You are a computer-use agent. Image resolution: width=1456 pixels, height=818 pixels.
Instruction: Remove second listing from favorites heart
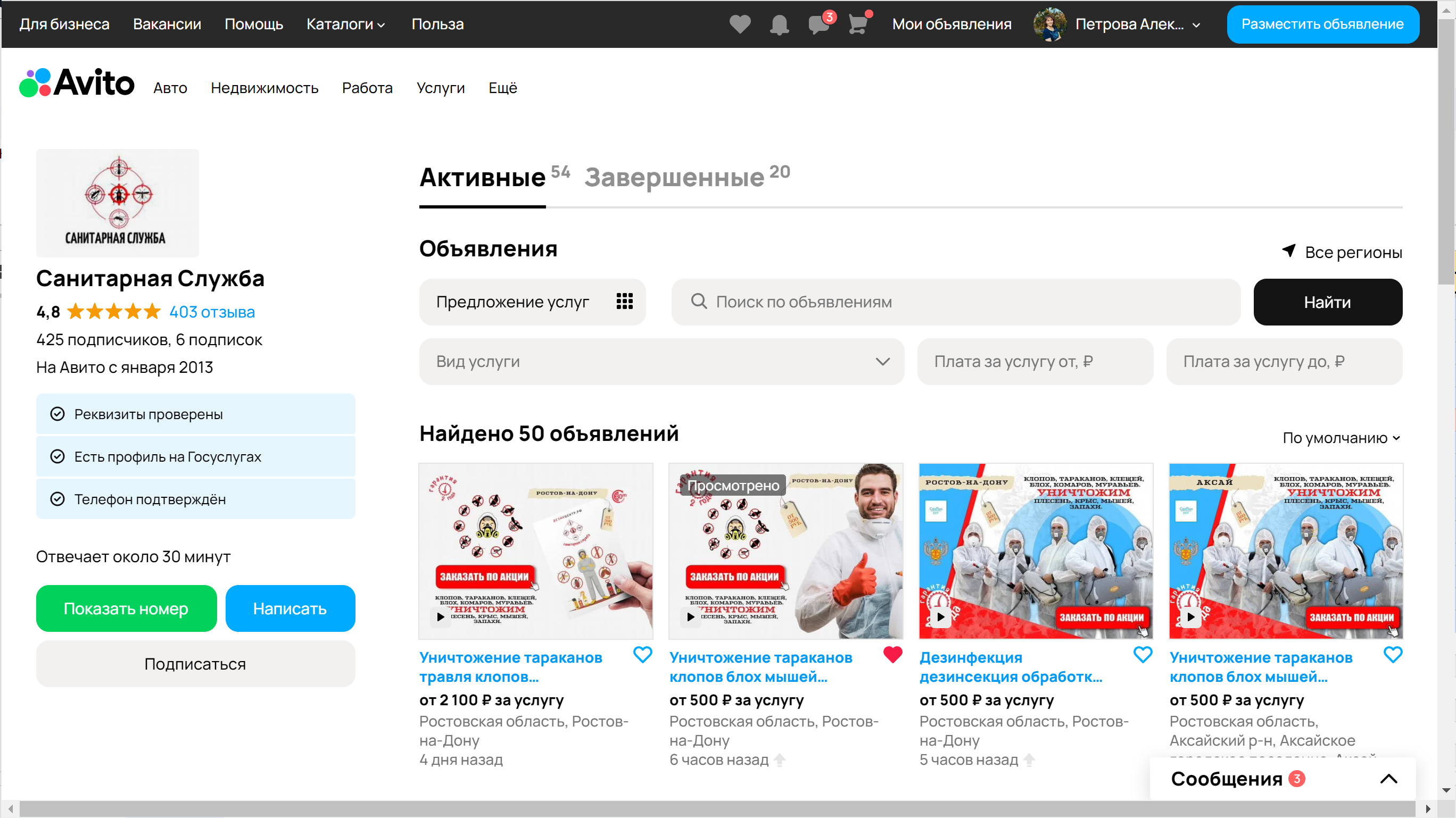click(x=892, y=655)
